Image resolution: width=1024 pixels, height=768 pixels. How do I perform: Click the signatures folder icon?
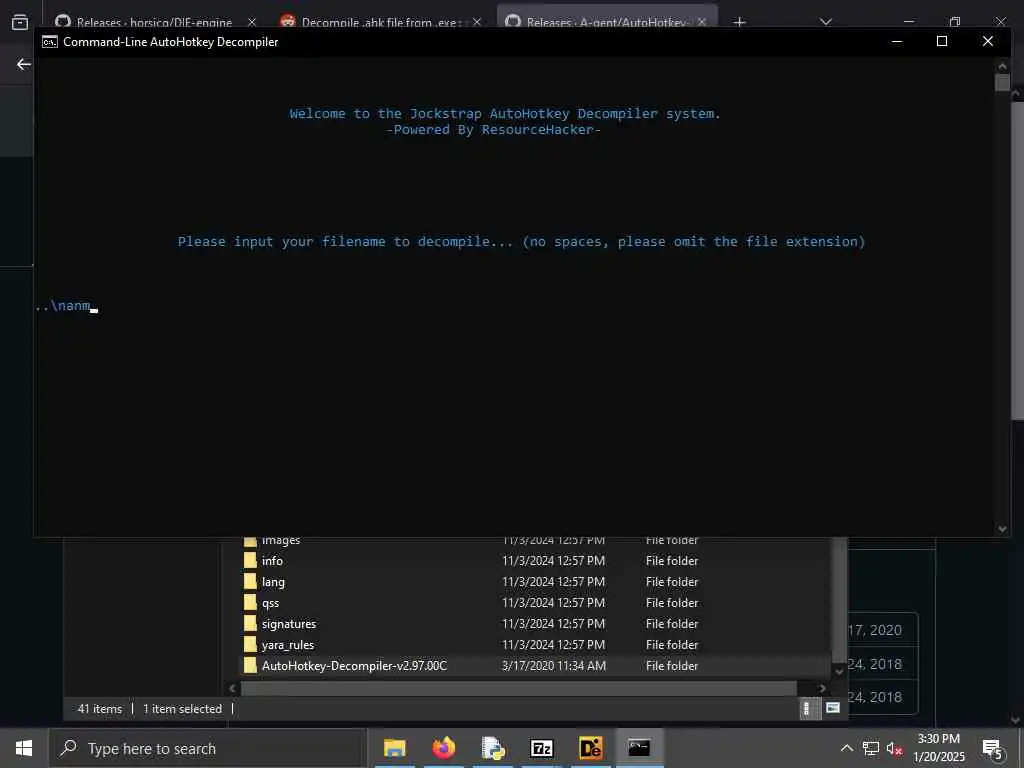(x=250, y=624)
